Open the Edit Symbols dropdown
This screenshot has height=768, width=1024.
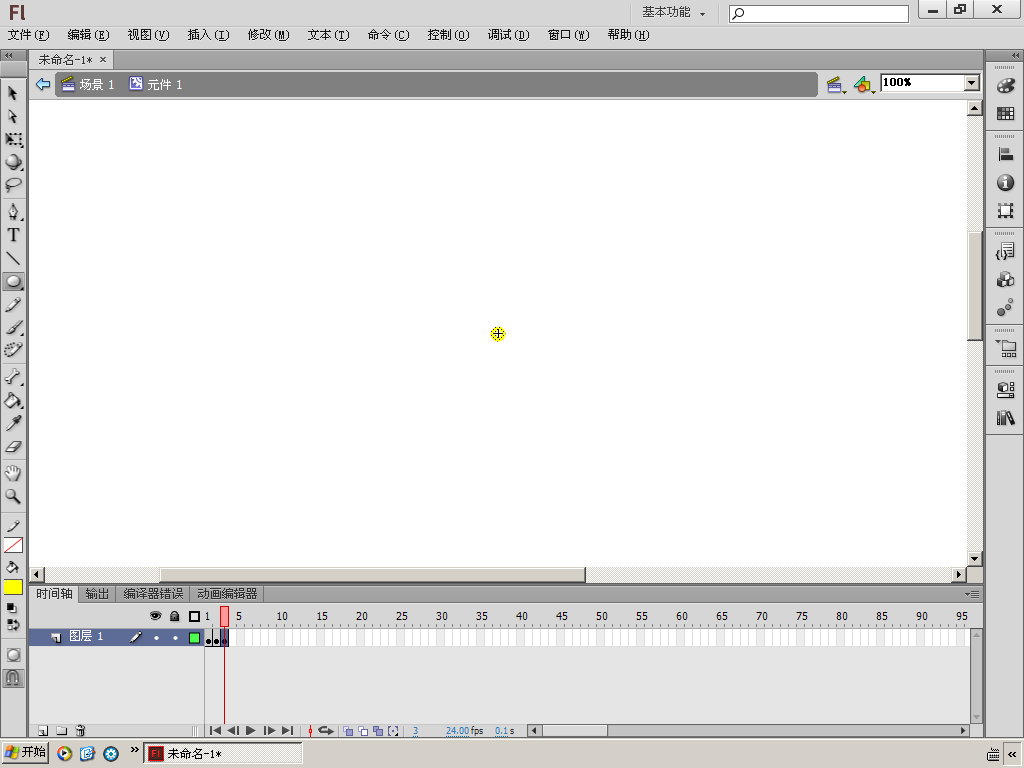coord(865,85)
